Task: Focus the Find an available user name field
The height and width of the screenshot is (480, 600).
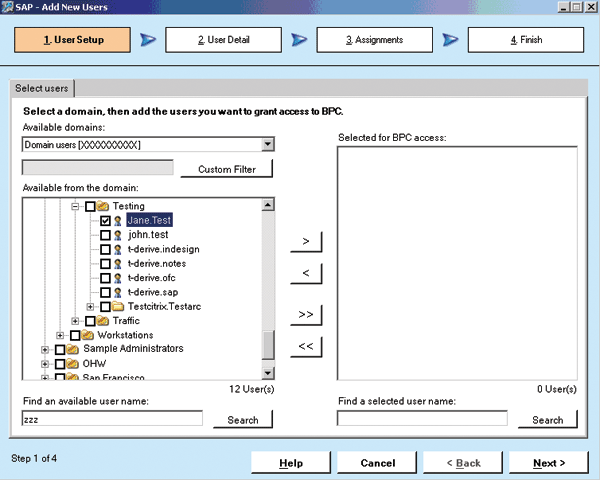Action: click(x=112, y=419)
